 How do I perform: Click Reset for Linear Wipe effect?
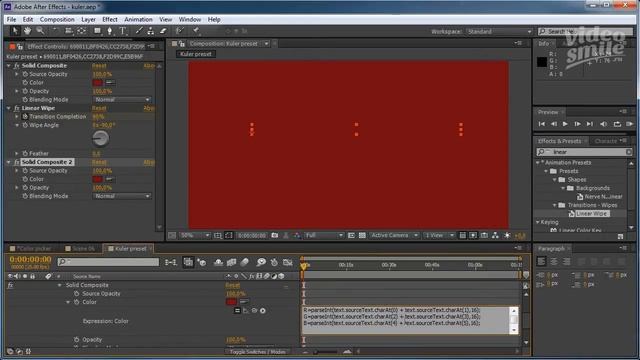pos(99,108)
